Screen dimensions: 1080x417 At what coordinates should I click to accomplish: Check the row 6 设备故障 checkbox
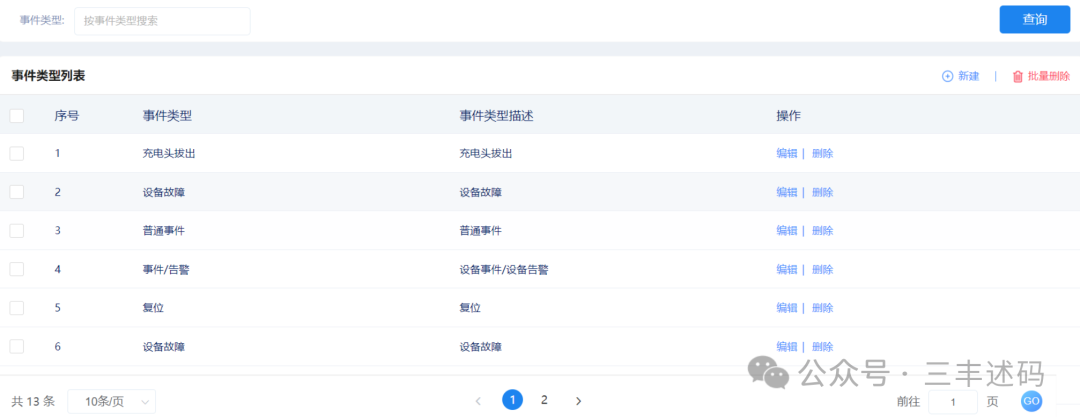tap(17, 347)
